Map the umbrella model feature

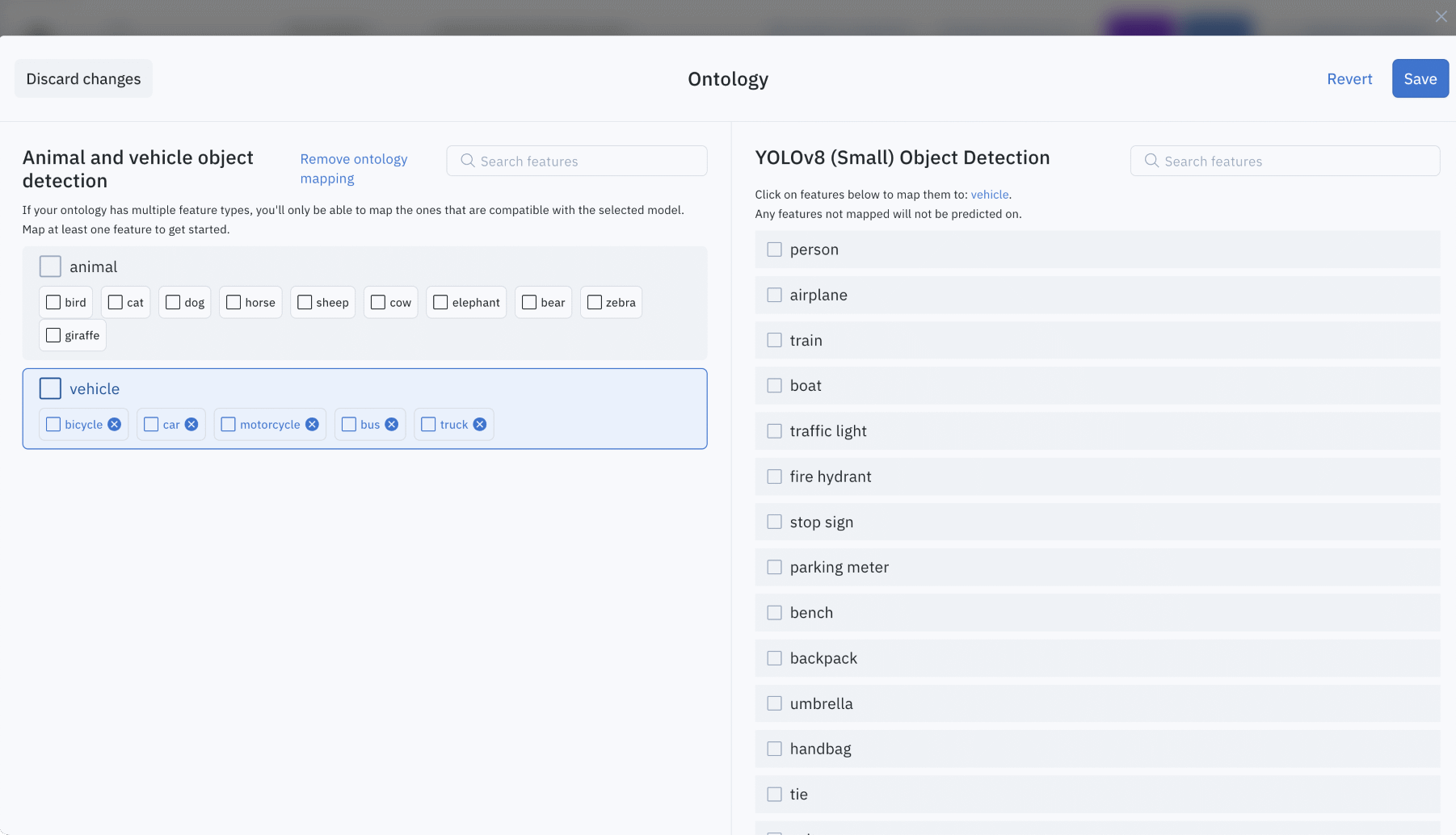click(x=1097, y=703)
